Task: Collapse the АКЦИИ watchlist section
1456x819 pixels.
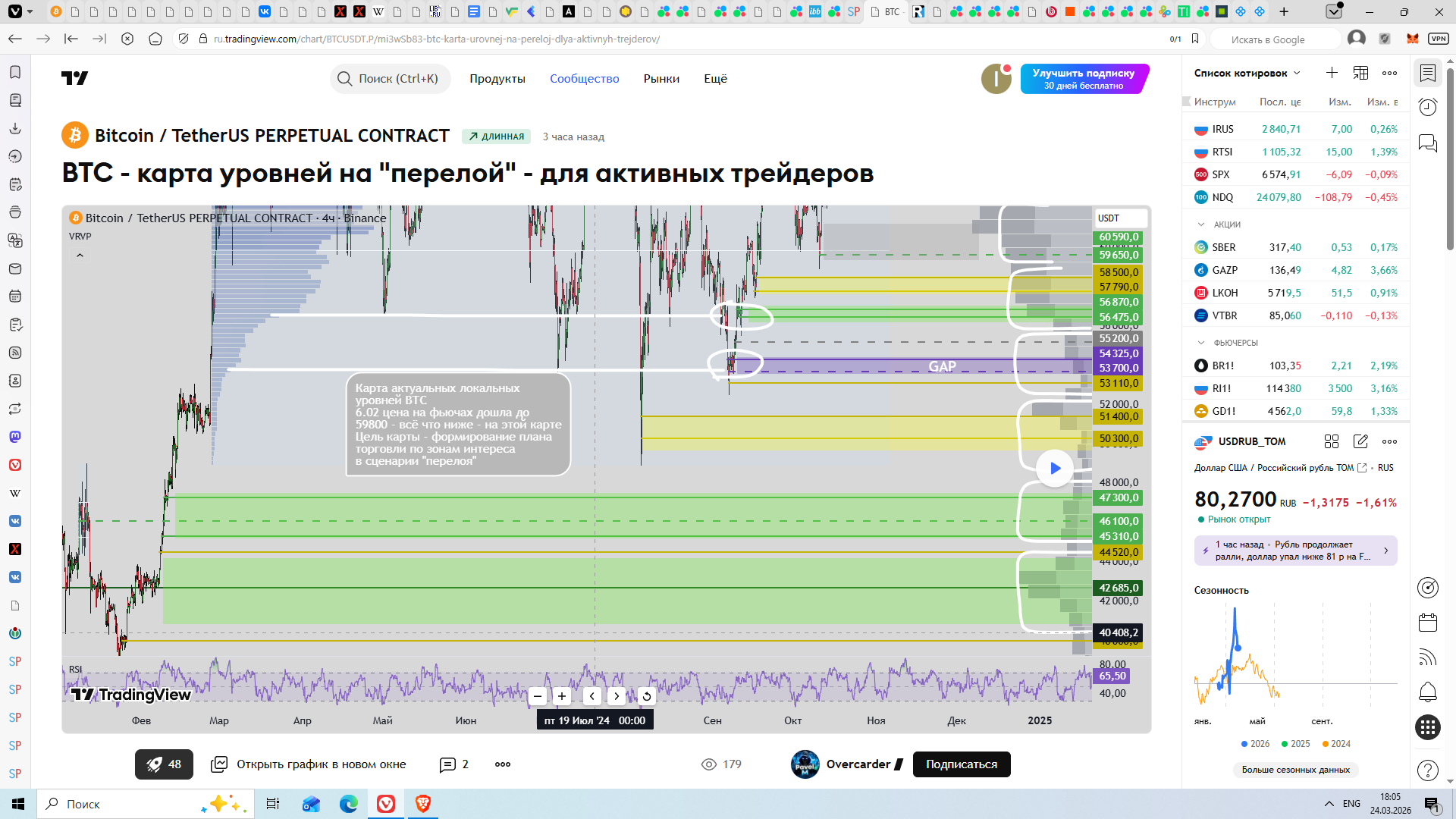Action: [1201, 224]
